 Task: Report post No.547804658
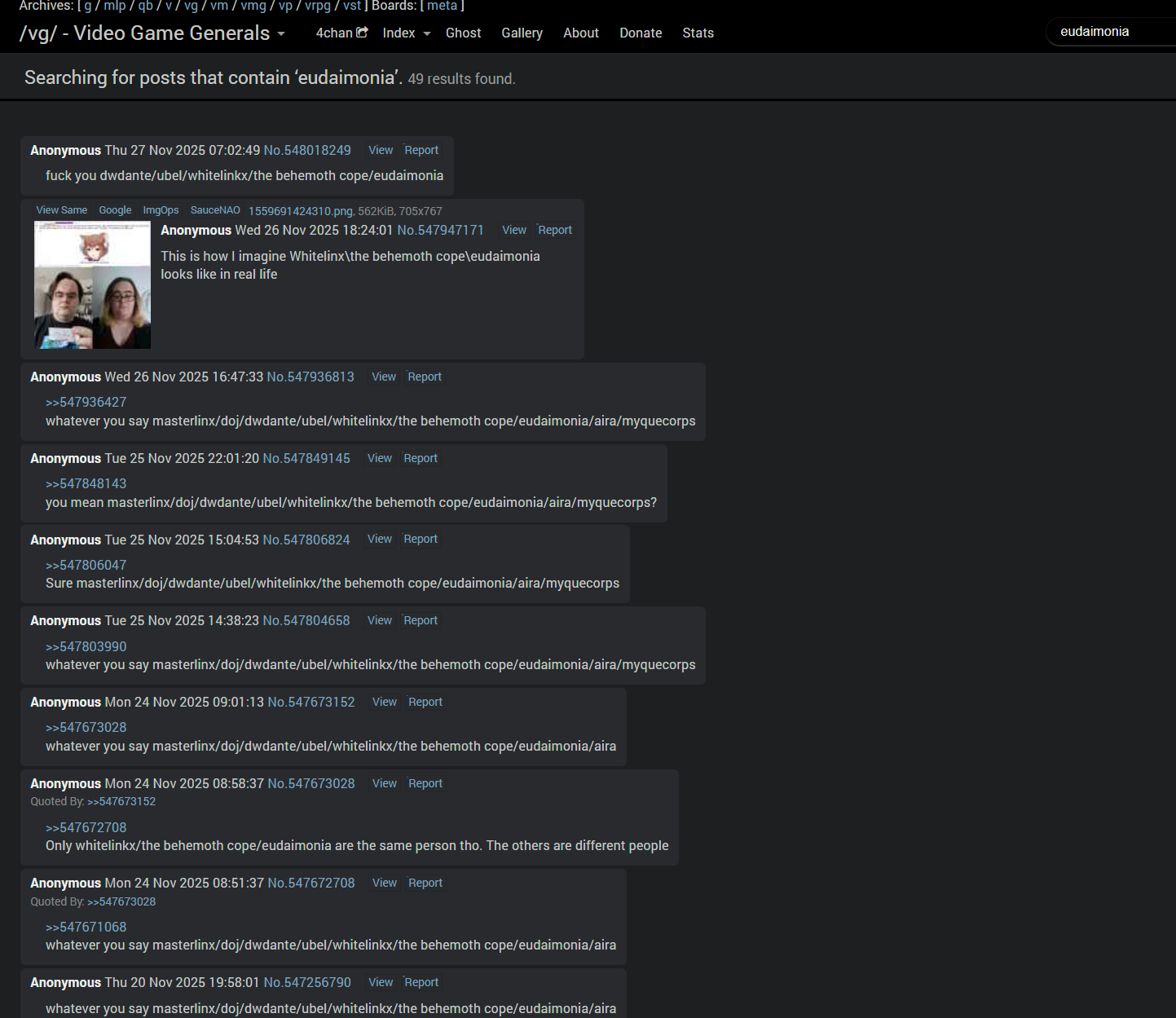tap(421, 621)
